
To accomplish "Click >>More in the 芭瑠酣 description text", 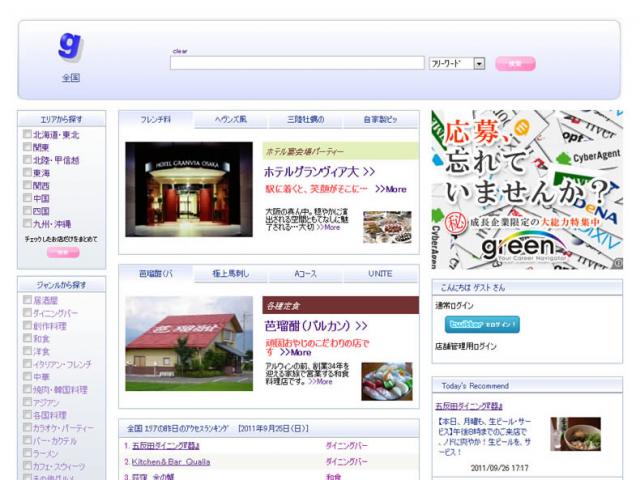I will [321, 382].
